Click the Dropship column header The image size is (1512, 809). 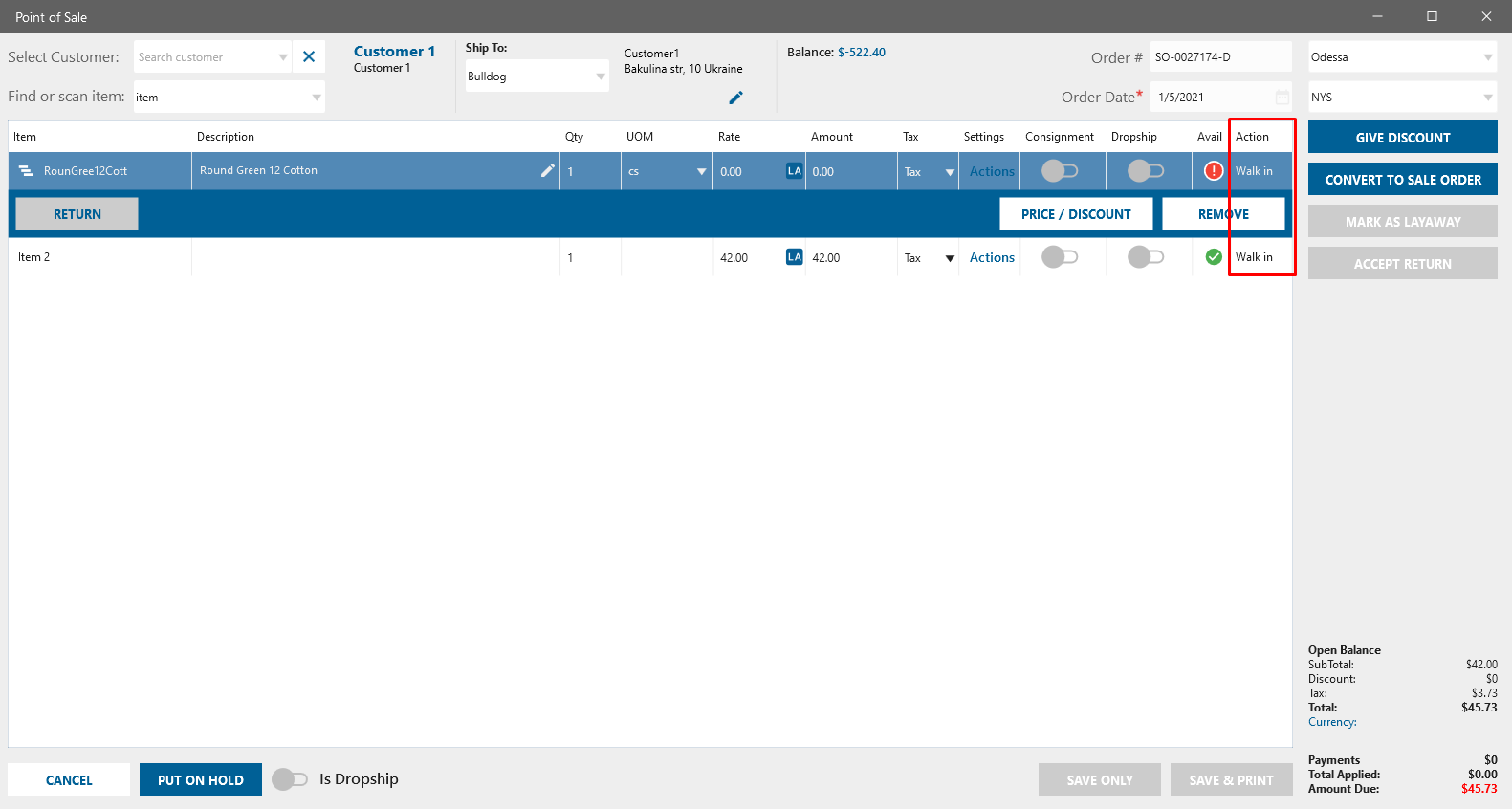coord(1134,137)
